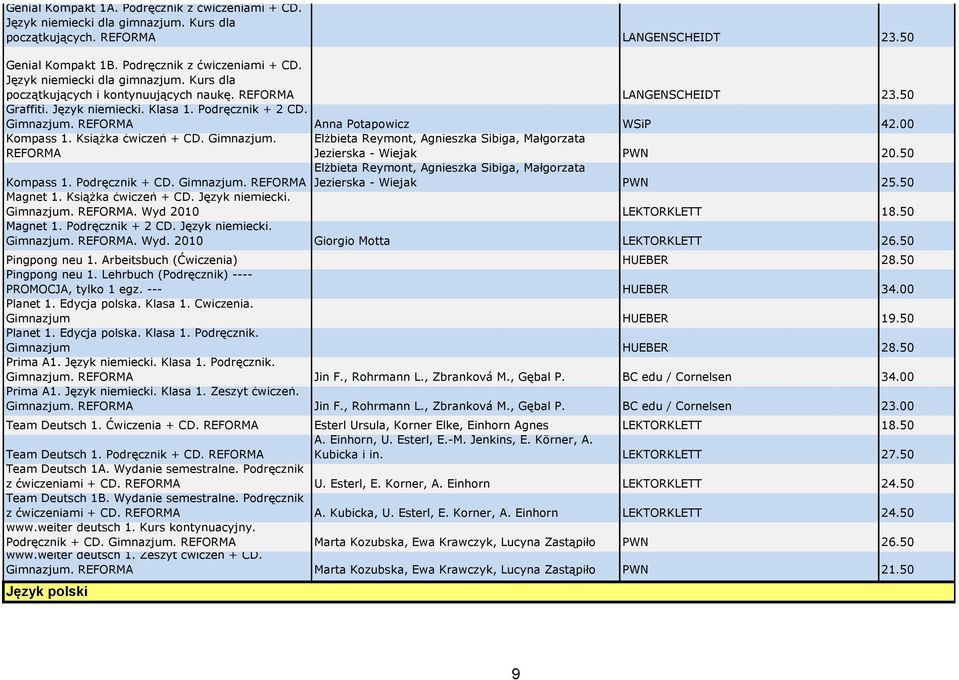Click authors 'Esterl Ursula, Korner Elke, Einhorn Agnes'
959x680 pixels.
tap(431, 426)
